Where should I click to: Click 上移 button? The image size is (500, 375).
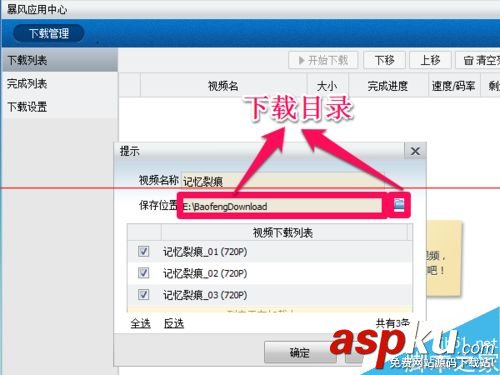430,60
